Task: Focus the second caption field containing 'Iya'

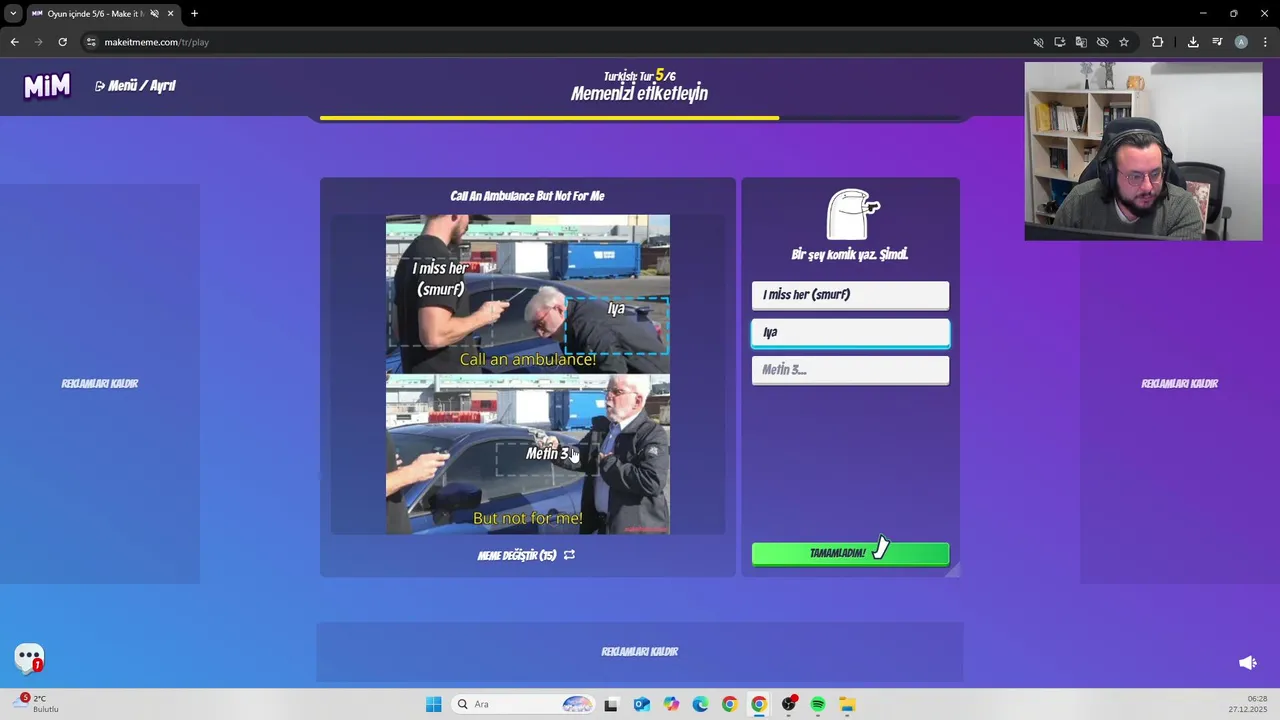Action: (850, 333)
